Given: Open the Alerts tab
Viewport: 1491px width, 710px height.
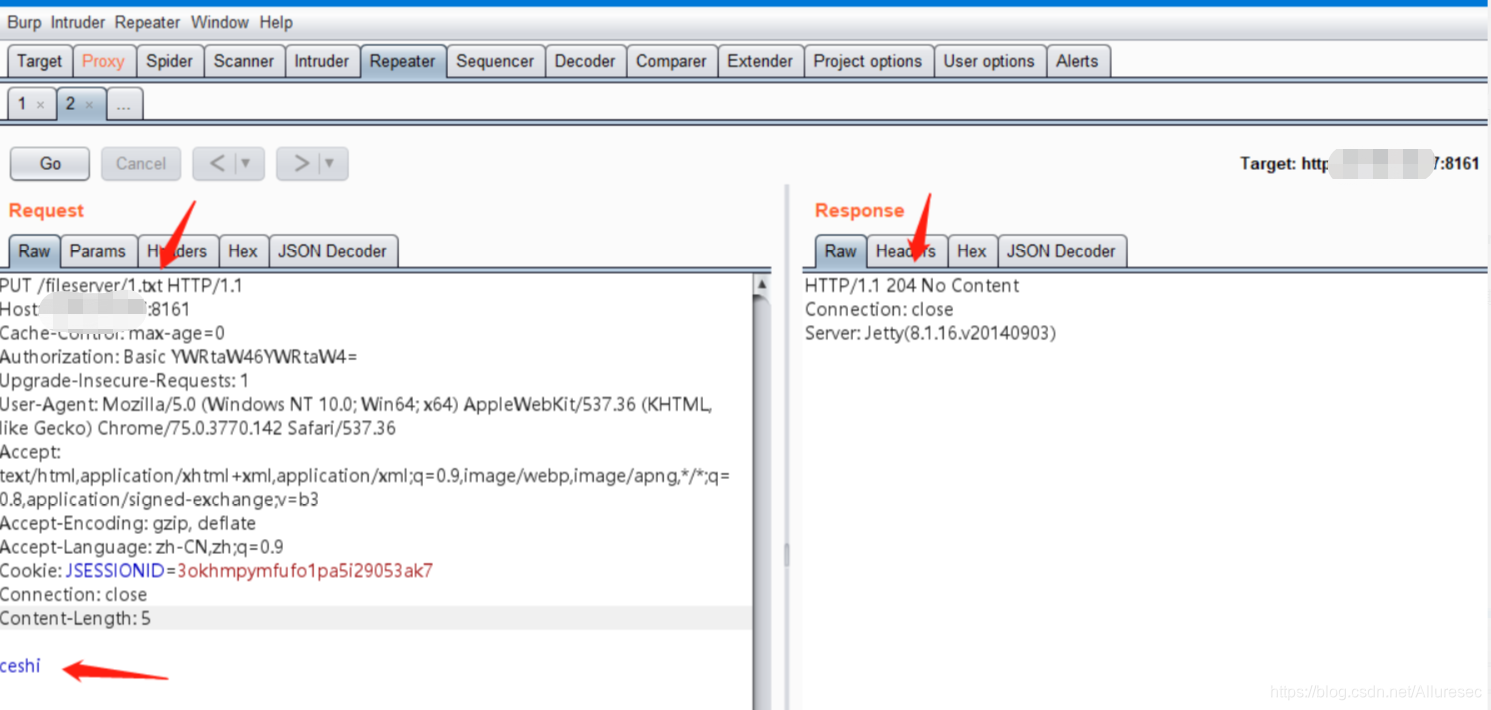Looking at the screenshot, I should 1077,61.
